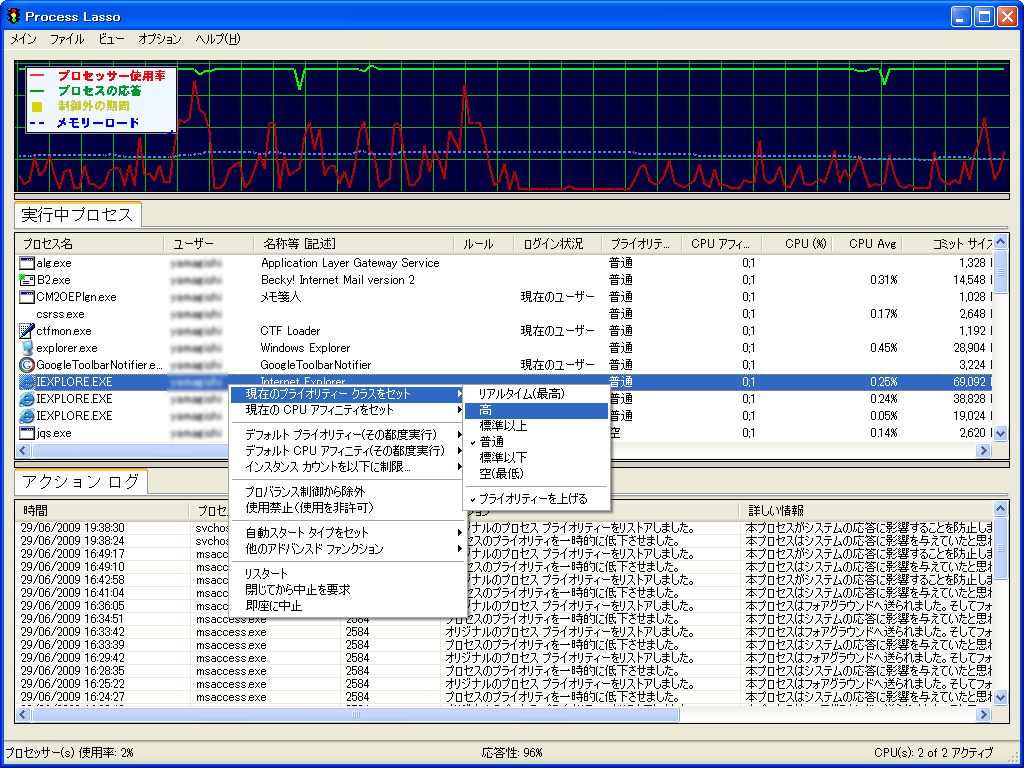Sort by the 名称等 [記述] column header

(x=354, y=244)
